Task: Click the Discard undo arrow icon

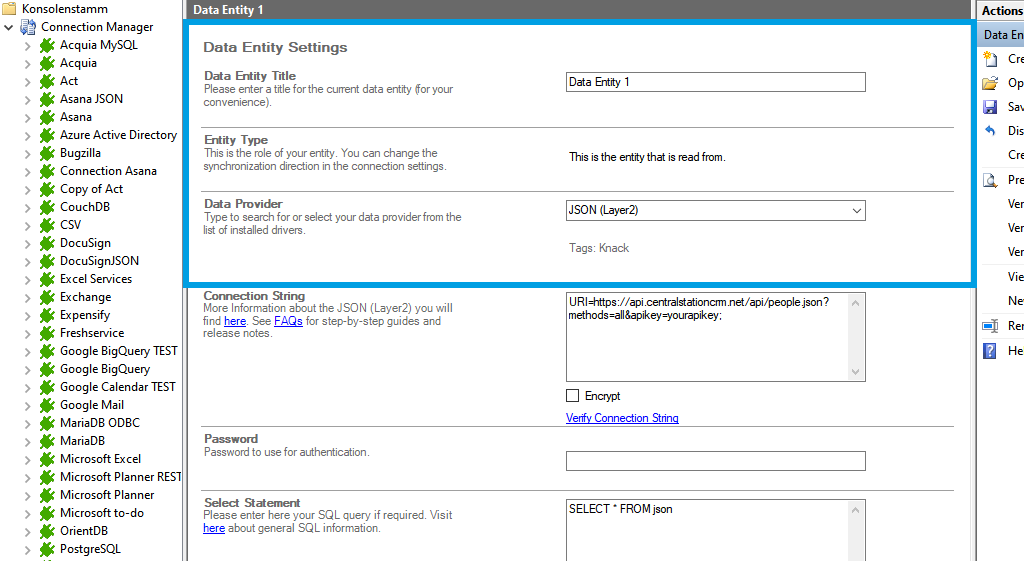Action: tap(990, 131)
